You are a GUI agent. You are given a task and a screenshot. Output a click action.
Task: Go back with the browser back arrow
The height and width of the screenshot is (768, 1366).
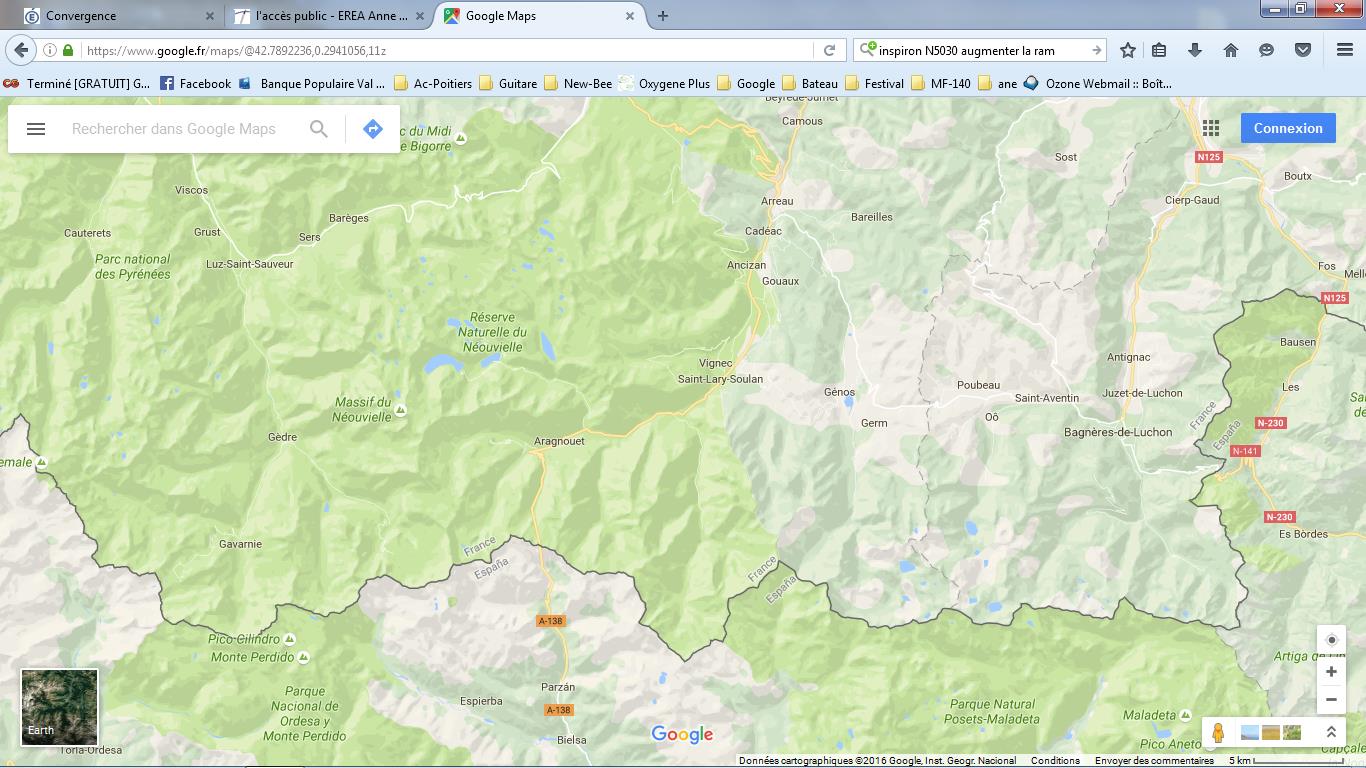(x=21, y=50)
